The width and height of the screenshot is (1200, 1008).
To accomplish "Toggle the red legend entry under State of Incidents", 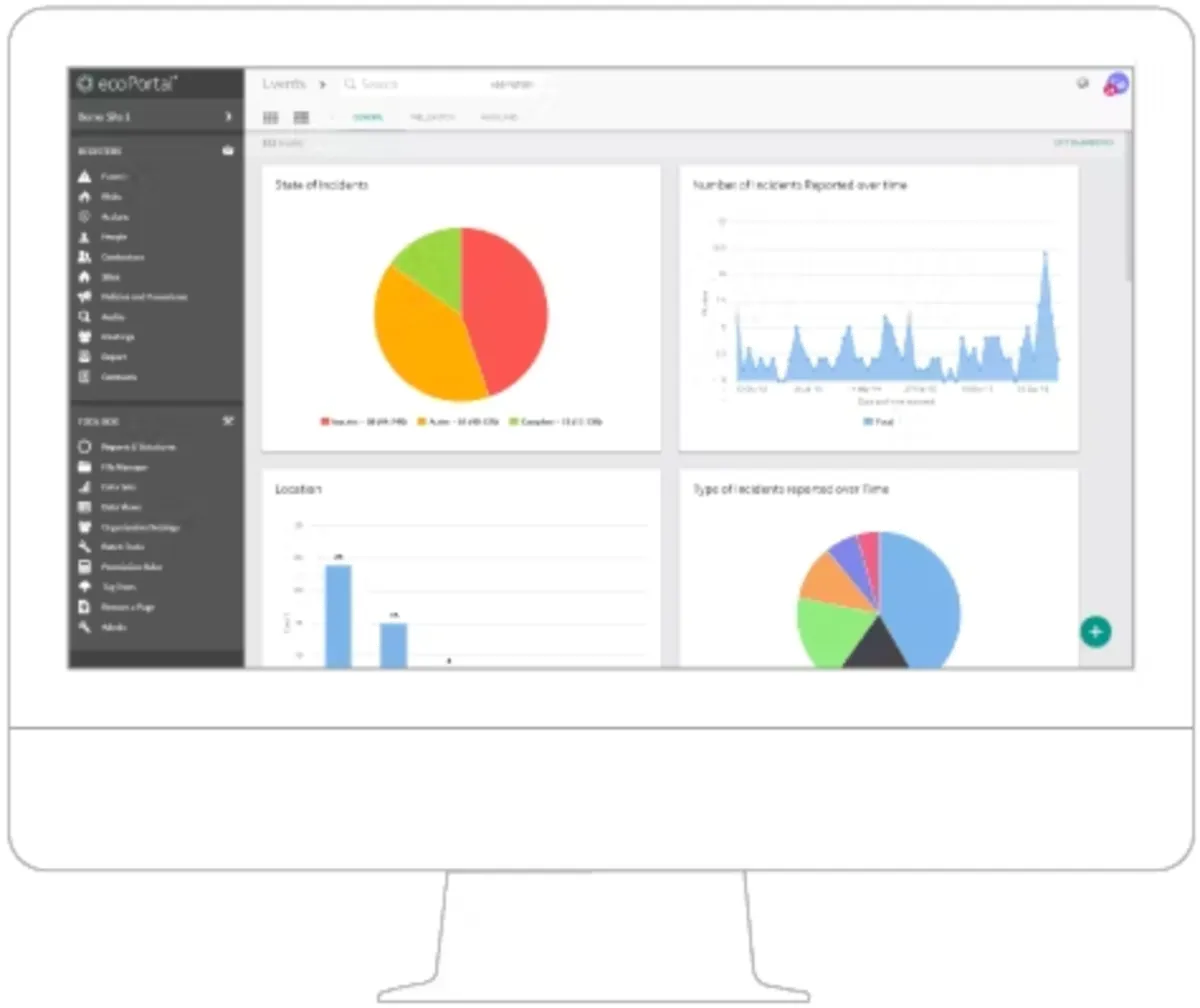I will pyautogui.click(x=364, y=422).
